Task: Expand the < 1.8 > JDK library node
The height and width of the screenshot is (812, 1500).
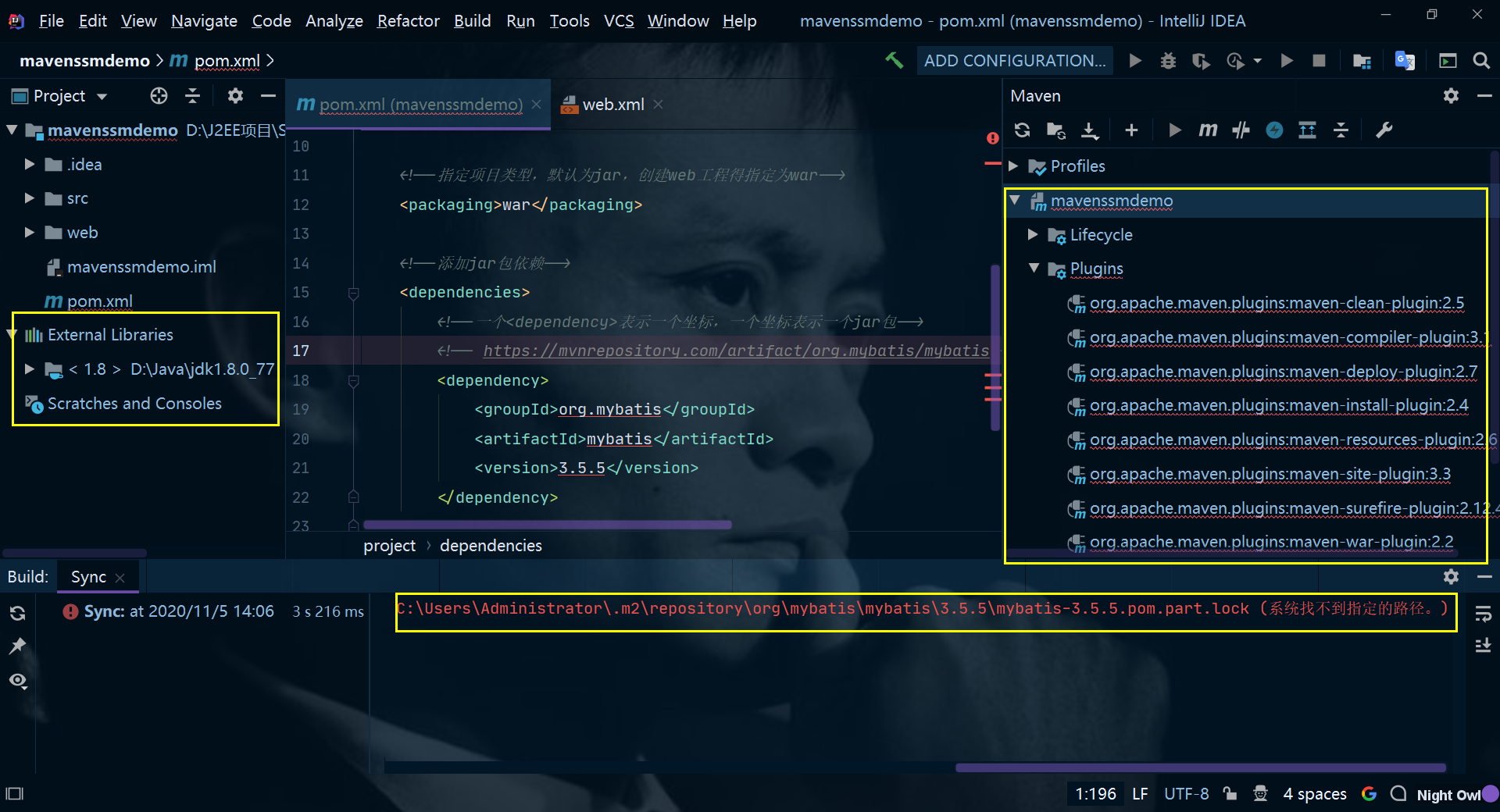Action: click(29, 369)
